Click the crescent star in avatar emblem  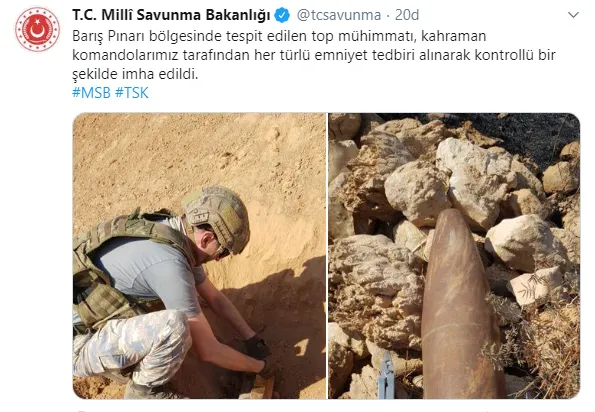[x=37, y=30]
